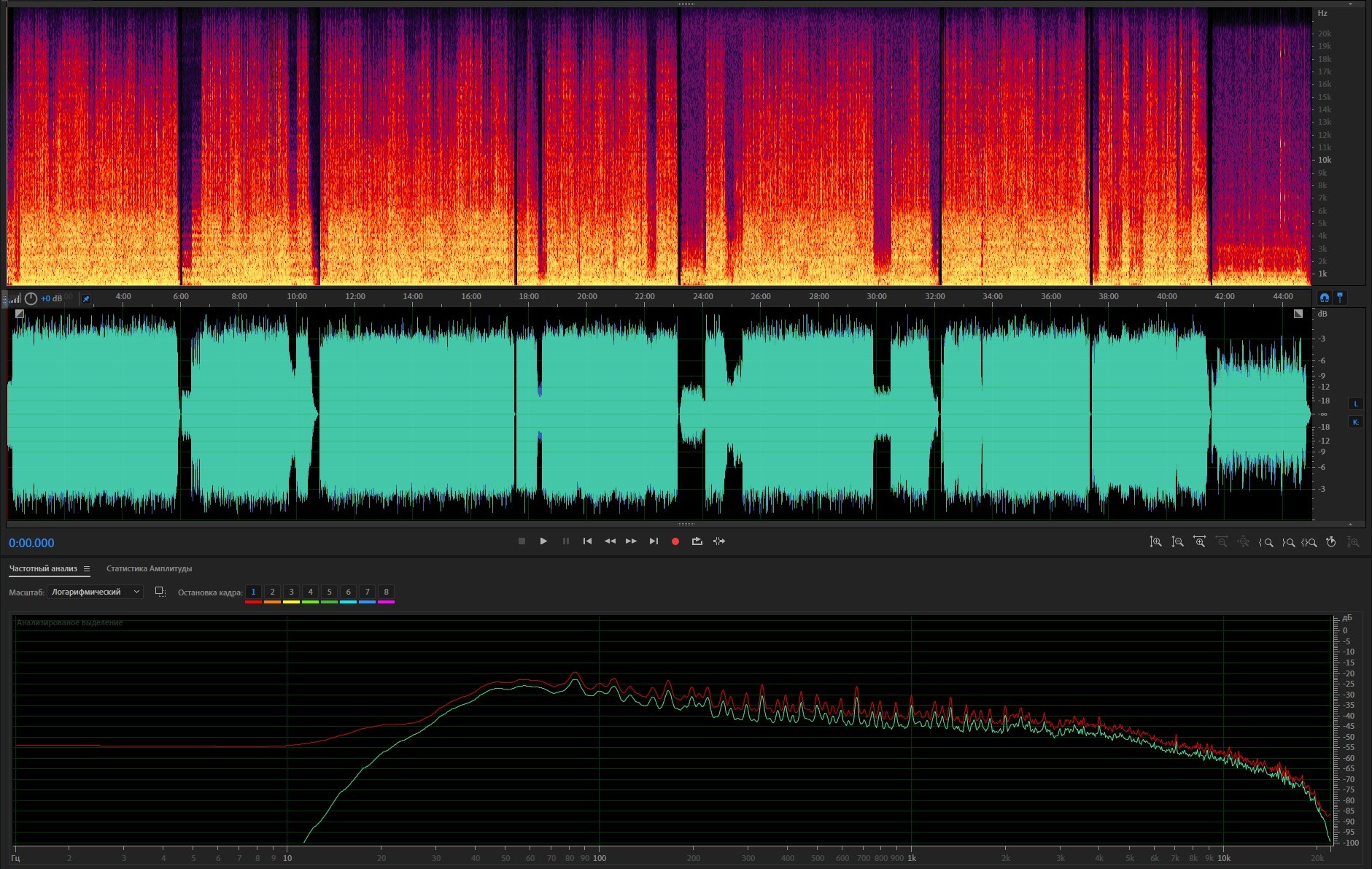Move playhead to previous marker
Viewport: 1372px width, 869px height.
[x=587, y=541]
